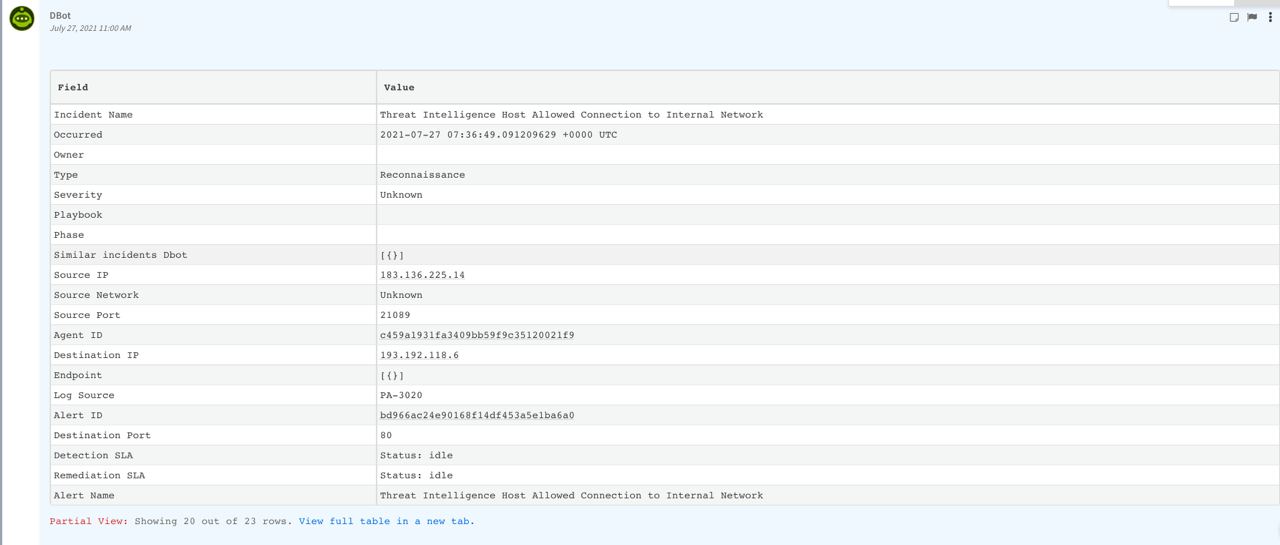Click the Source IP field label
The width and height of the screenshot is (1280, 545).
click(x=81, y=275)
